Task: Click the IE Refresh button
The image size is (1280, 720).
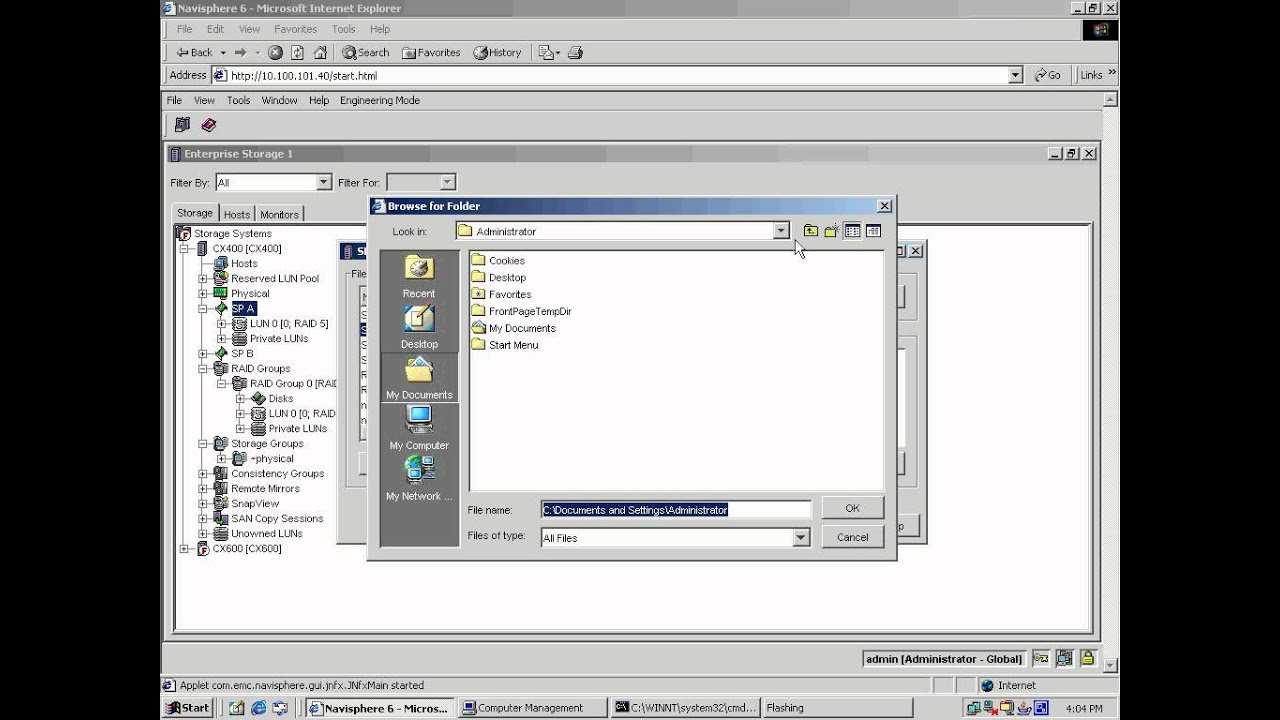Action: click(297, 52)
